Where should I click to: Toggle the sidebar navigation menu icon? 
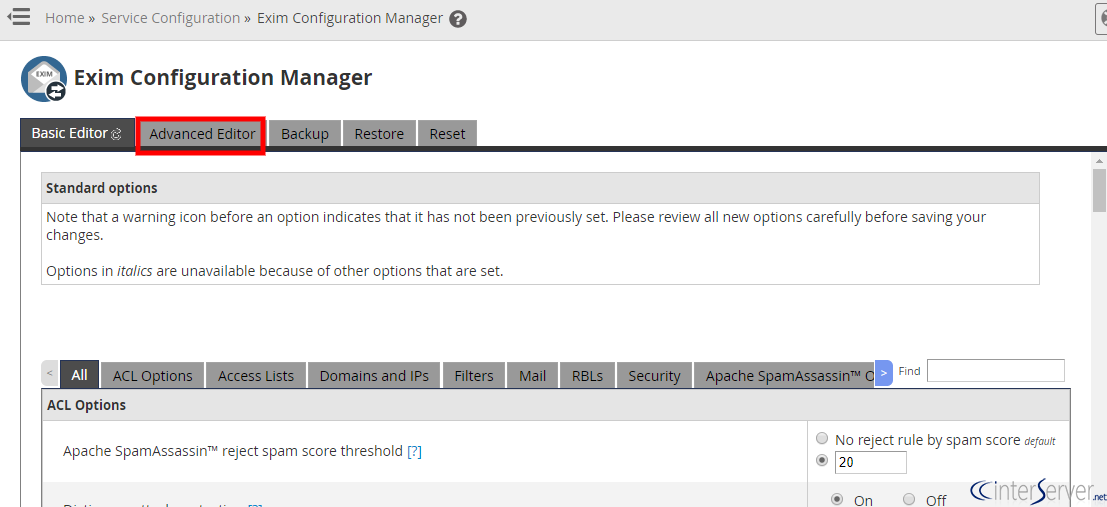coord(18,16)
